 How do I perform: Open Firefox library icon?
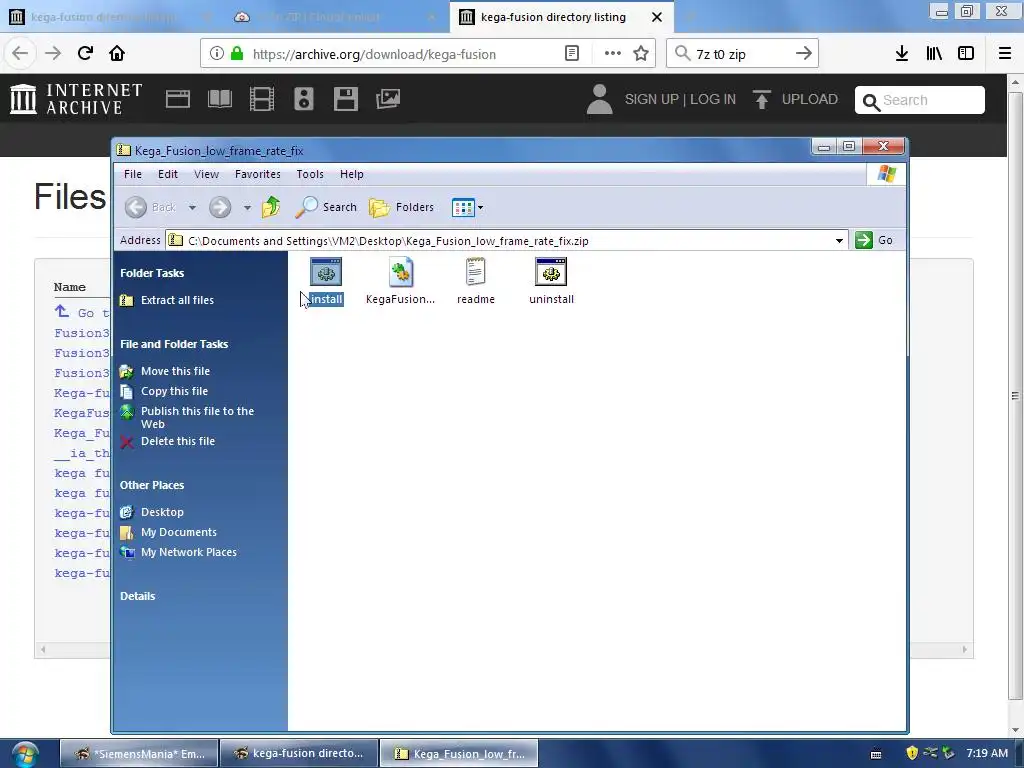[x=934, y=54]
